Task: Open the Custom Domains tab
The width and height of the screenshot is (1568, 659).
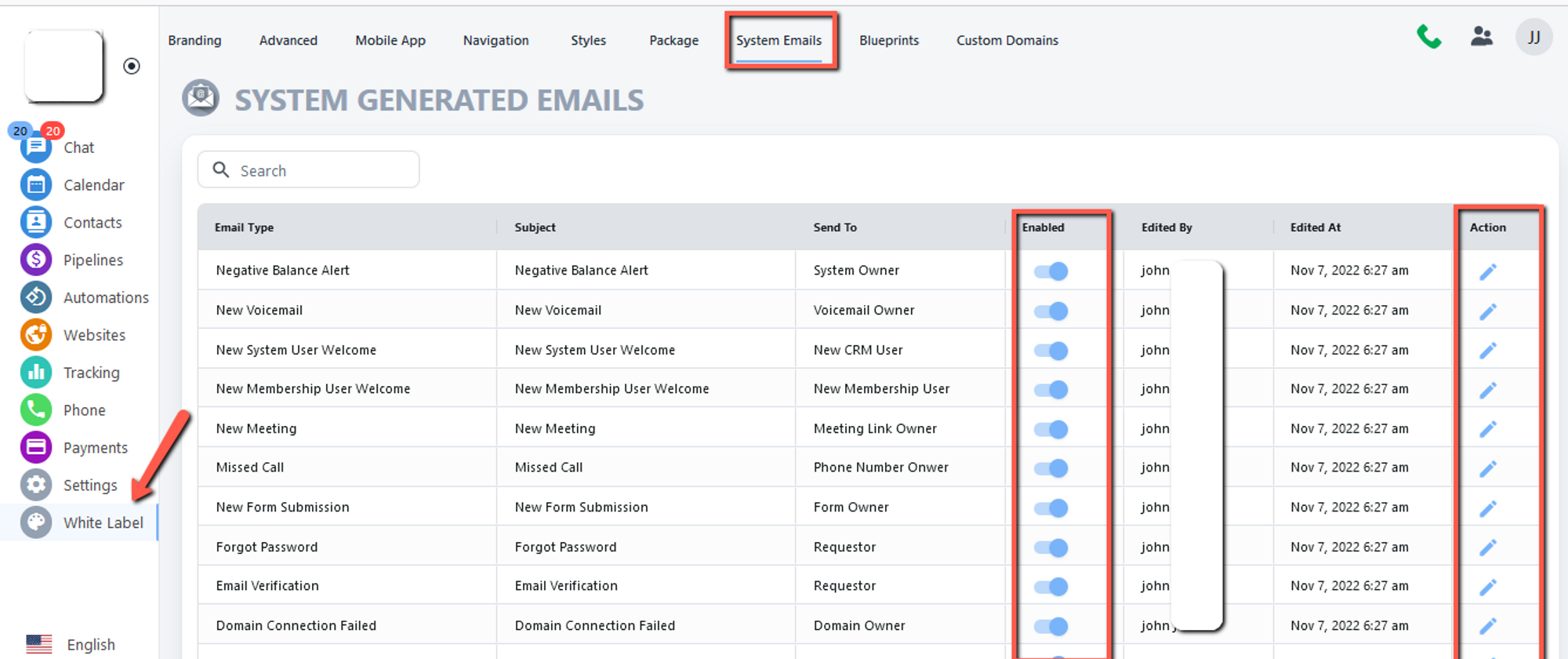Action: pyautogui.click(x=1007, y=41)
